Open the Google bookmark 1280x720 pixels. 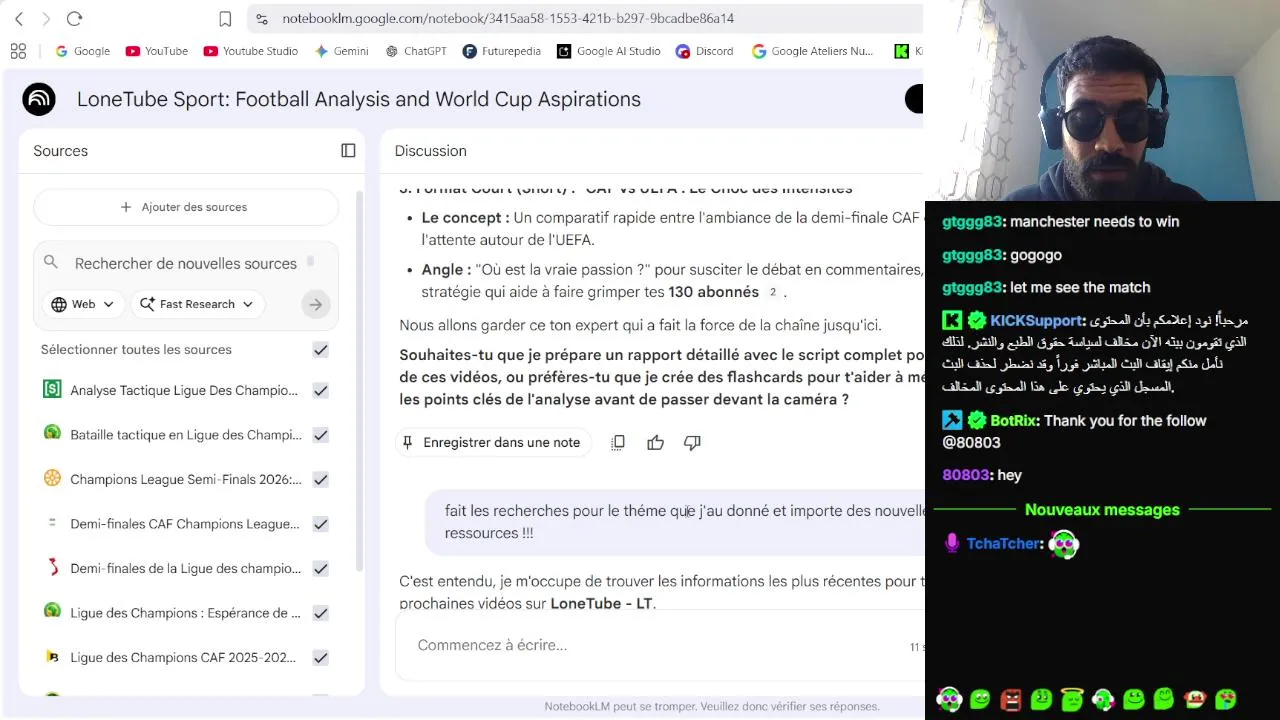pyautogui.click(x=82, y=51)
